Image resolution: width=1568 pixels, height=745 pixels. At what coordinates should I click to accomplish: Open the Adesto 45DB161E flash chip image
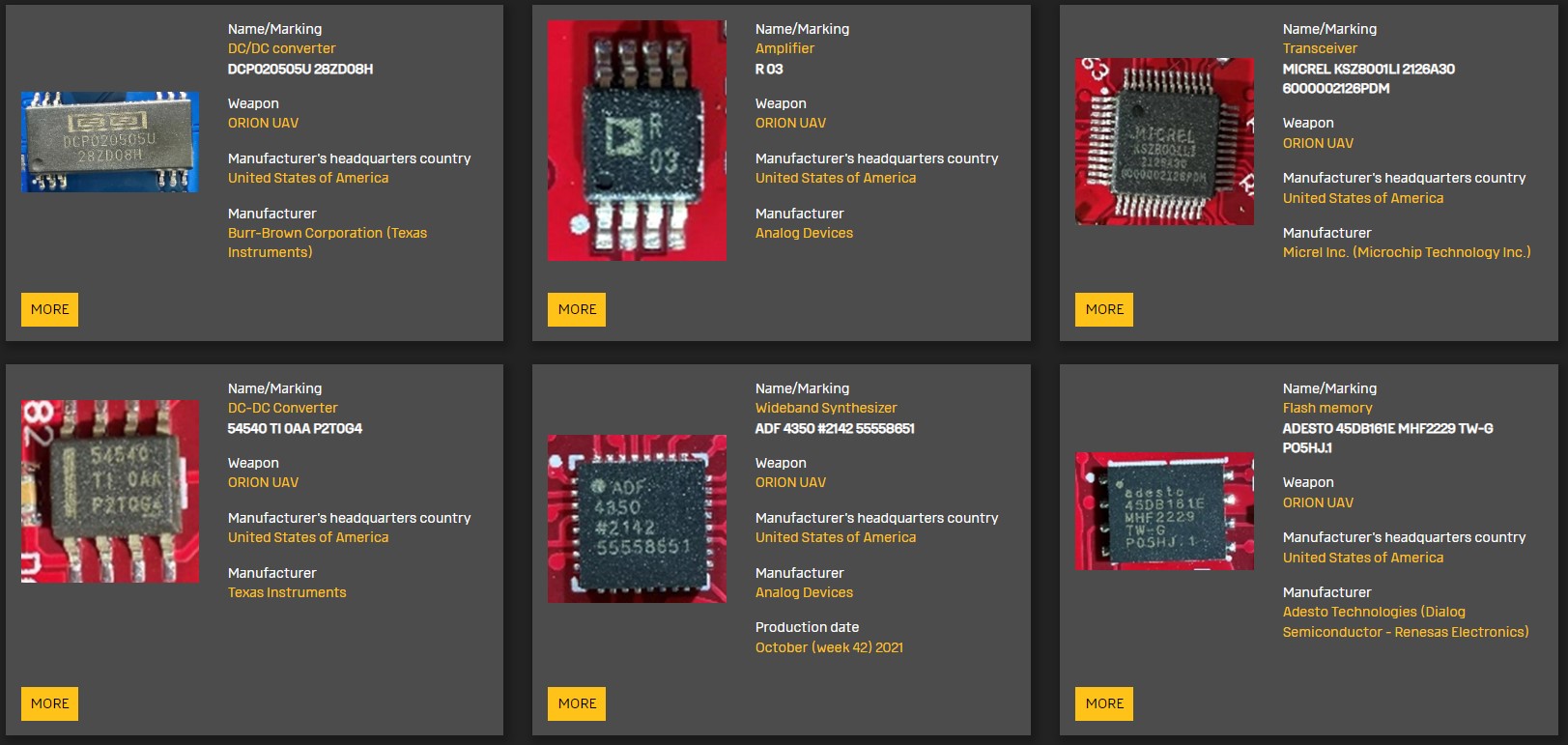coord(1164,511)
